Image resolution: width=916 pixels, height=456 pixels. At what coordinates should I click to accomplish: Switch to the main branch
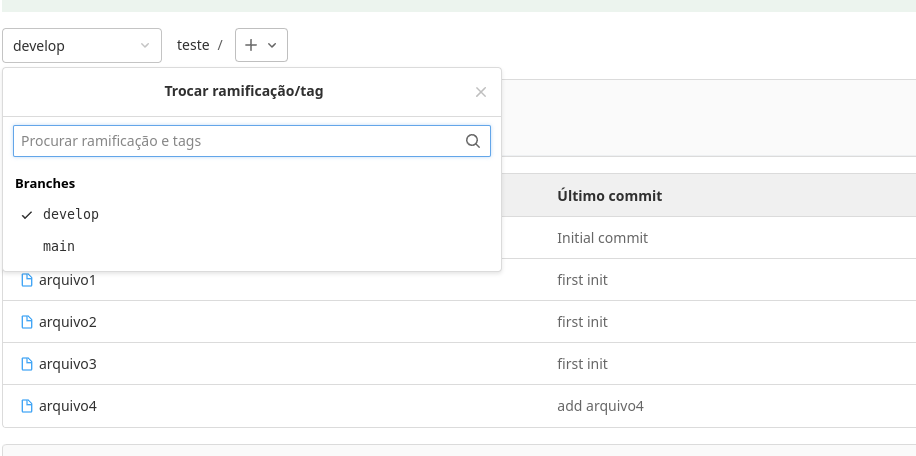click(59, 246)
